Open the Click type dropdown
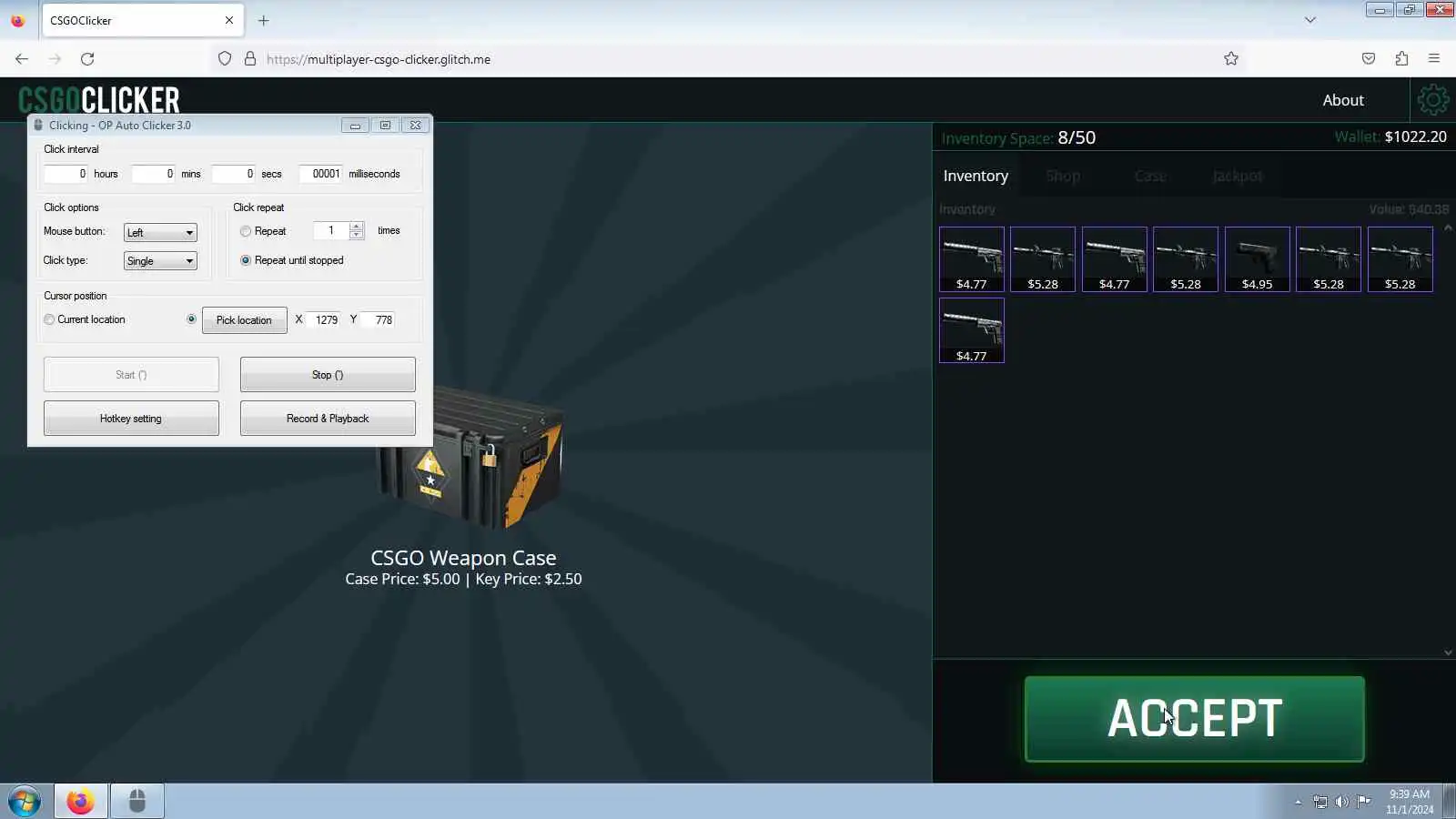The width and height of the screenshot is (1456, 819). tap(160, 261)
